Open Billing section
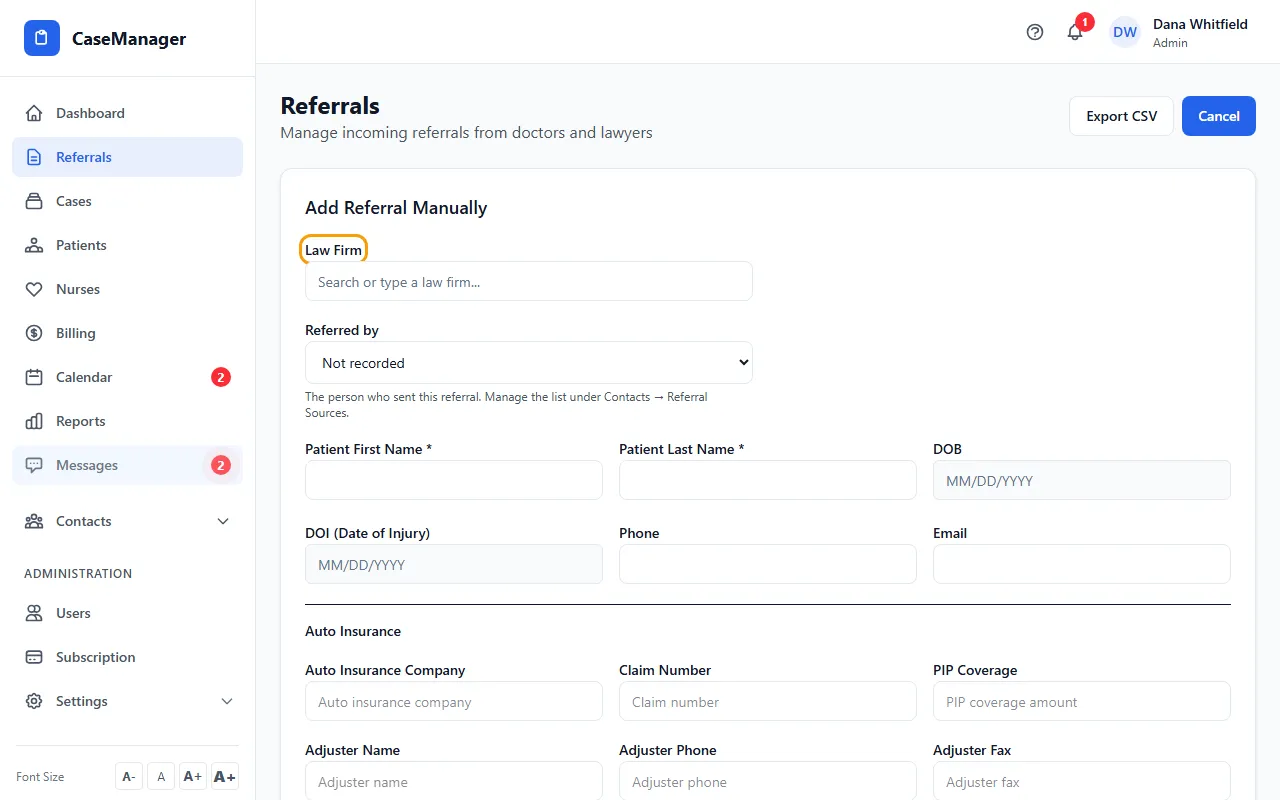The image size is (1280, 800). click(x=127, y=333)
